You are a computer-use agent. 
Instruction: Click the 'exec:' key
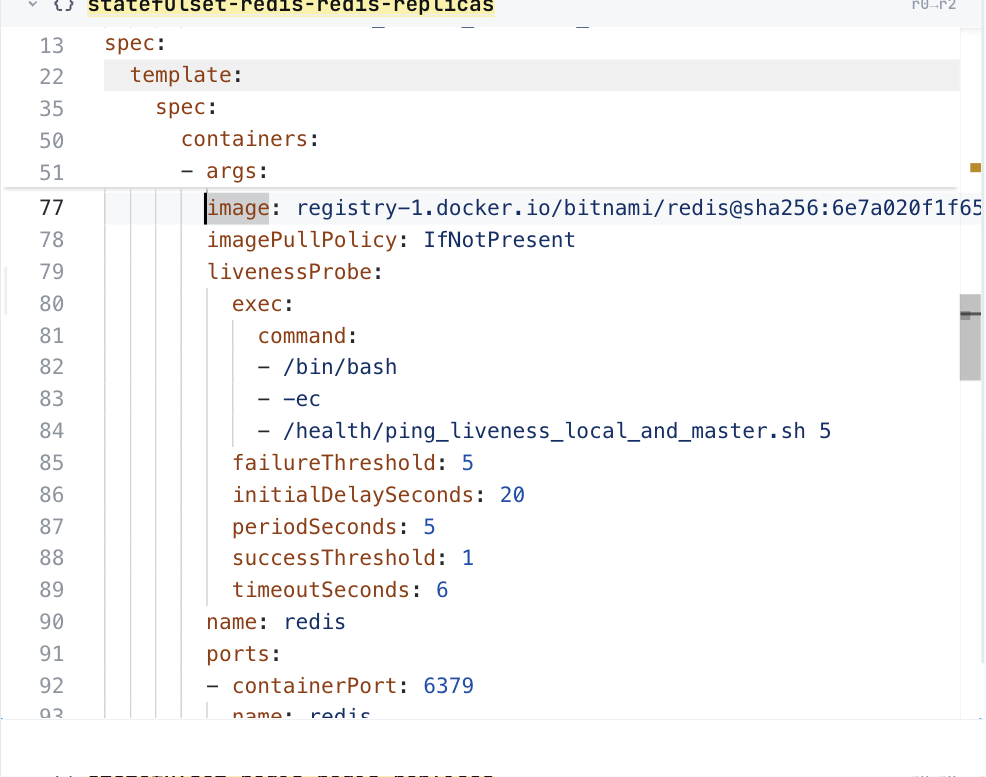click(x=262, y=304)
